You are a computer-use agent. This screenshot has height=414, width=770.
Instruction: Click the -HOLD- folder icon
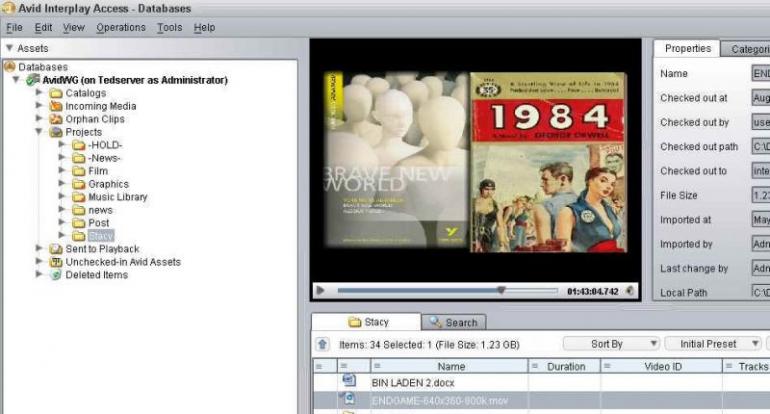(79, 145)
